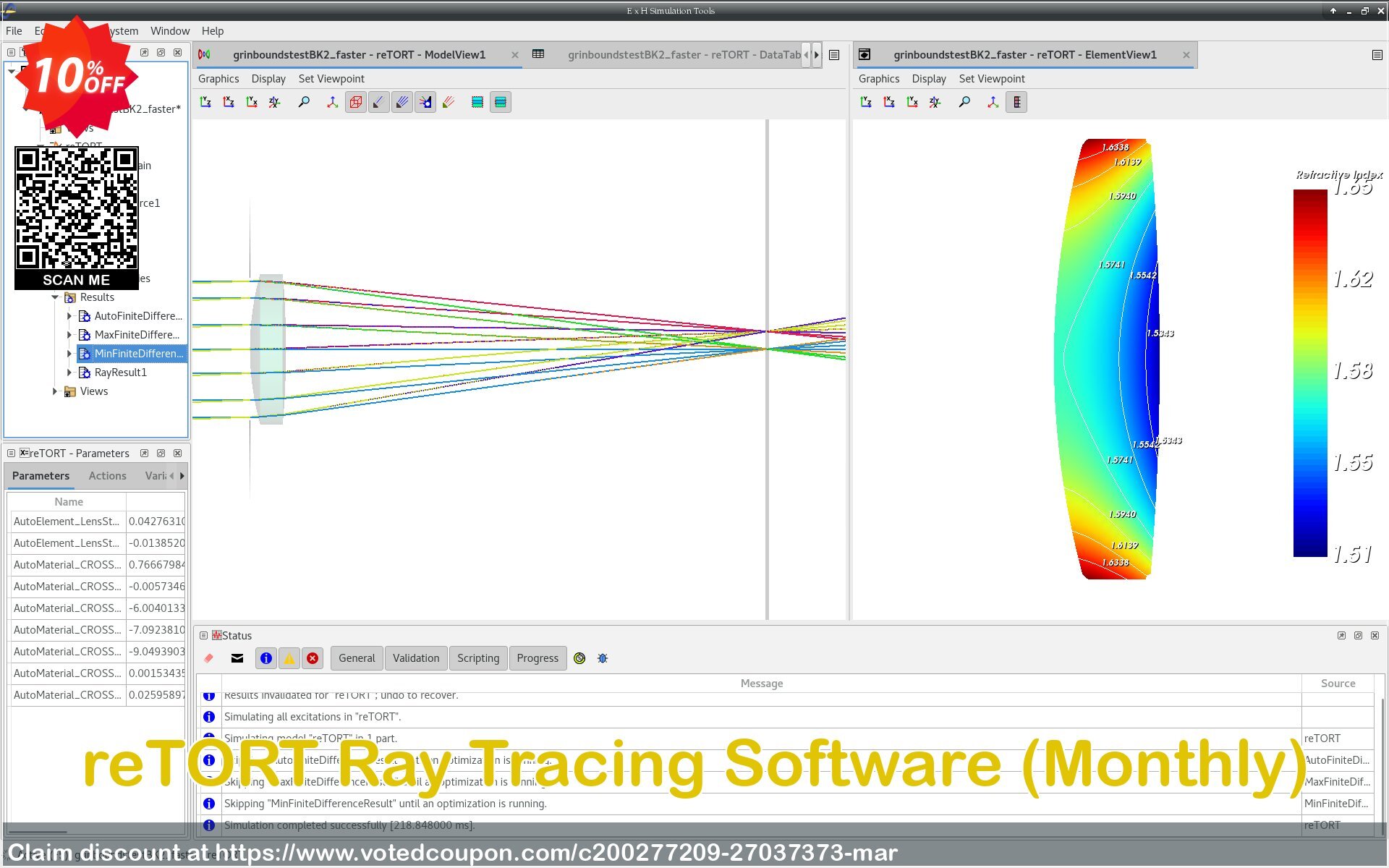Toggle multiple blue rays display button
1389x868 pixels.
click(402, 102)
